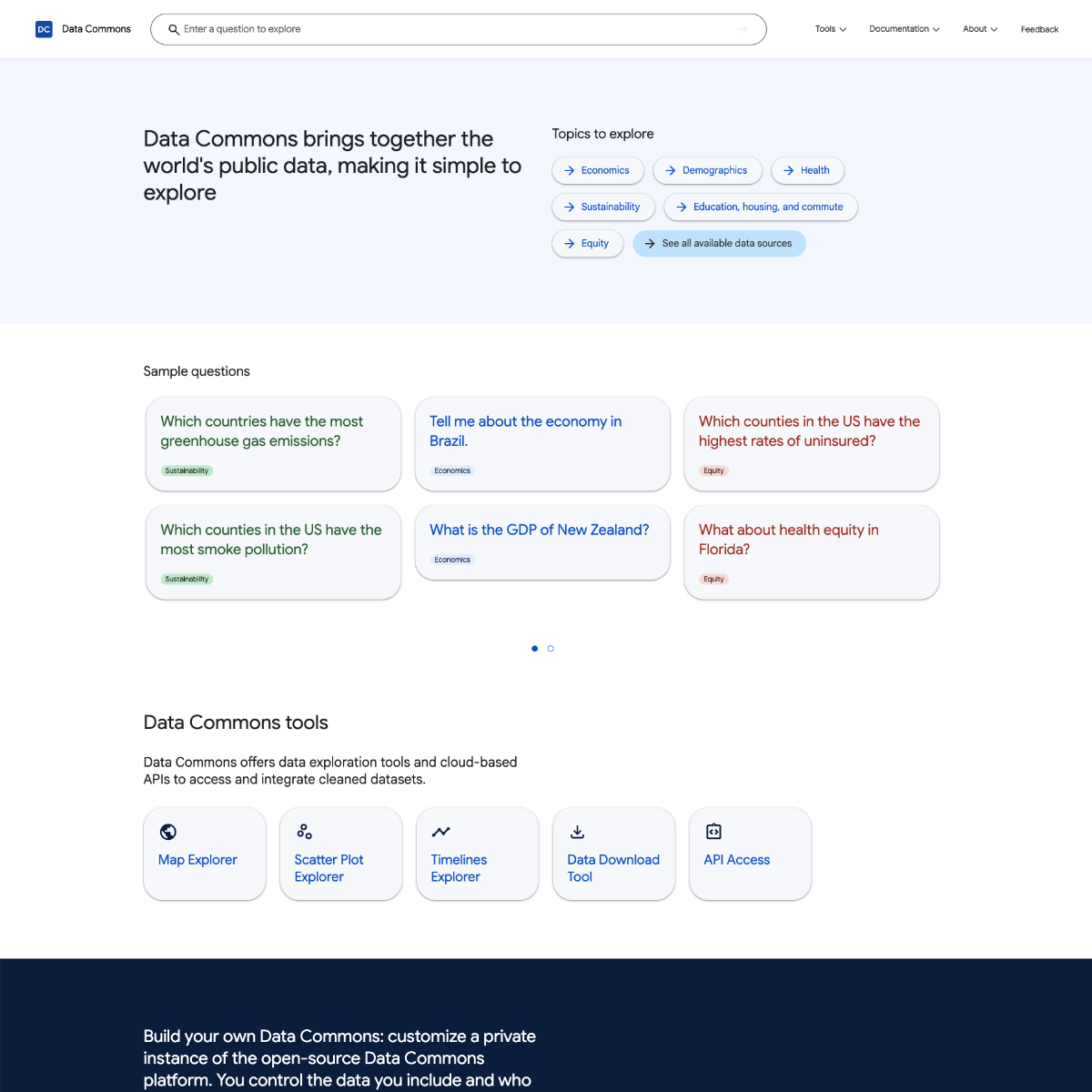Screen dimensions: 1092x1092
Task: Click the arrow icon in Education chip
Action: point(682,207)
